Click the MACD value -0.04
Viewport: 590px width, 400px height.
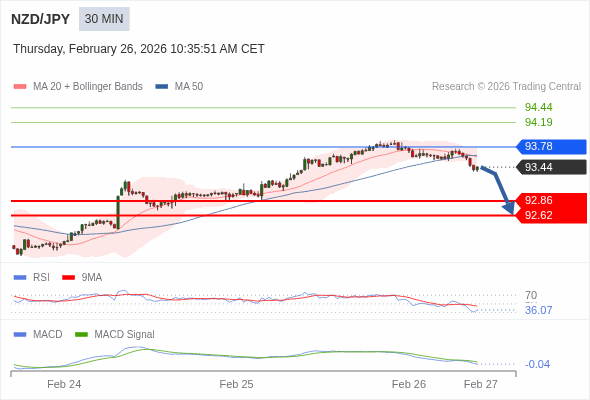click(537, 364)
